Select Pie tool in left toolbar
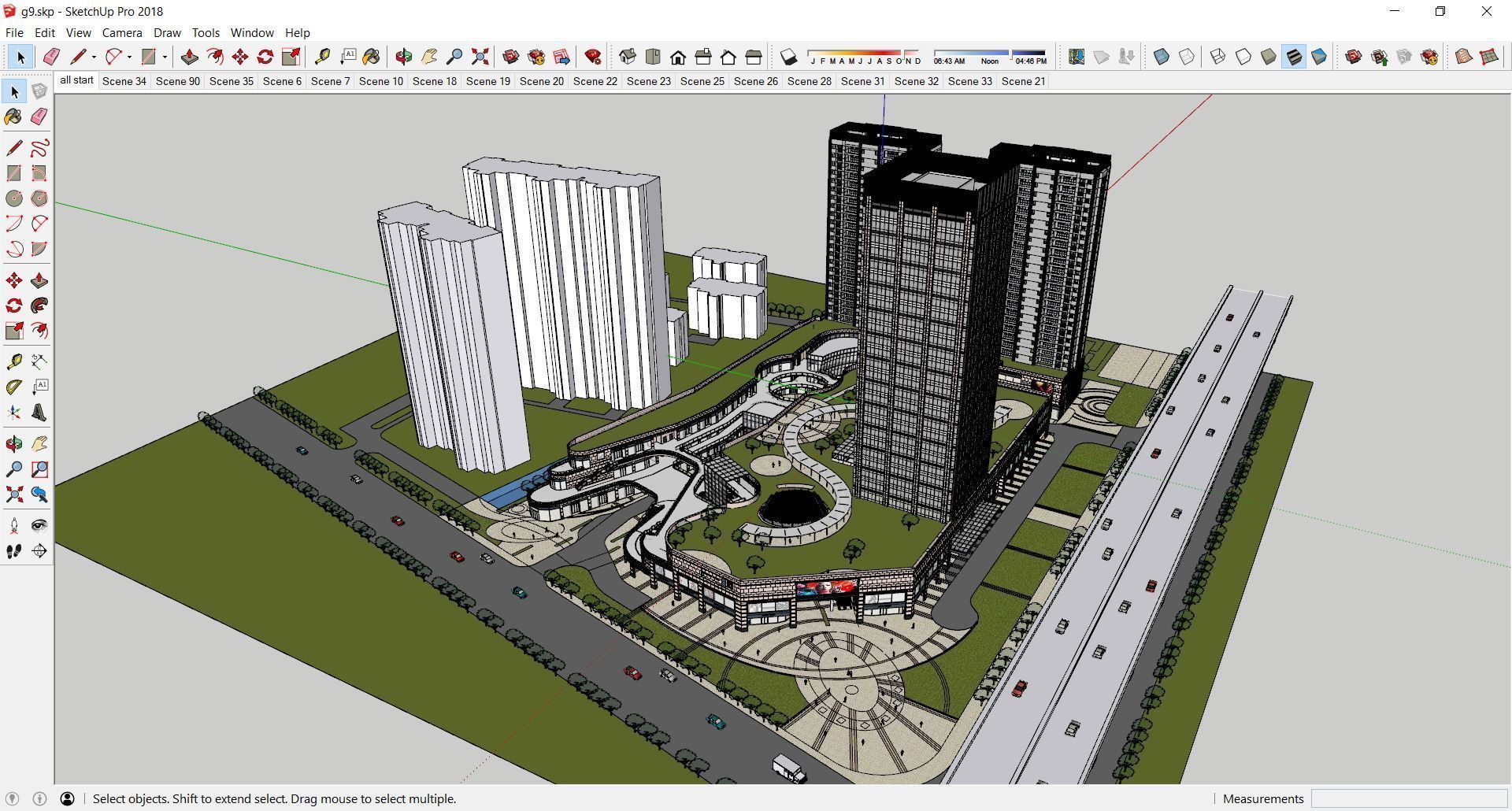1512x811 pixels. [x=39, y=249]
